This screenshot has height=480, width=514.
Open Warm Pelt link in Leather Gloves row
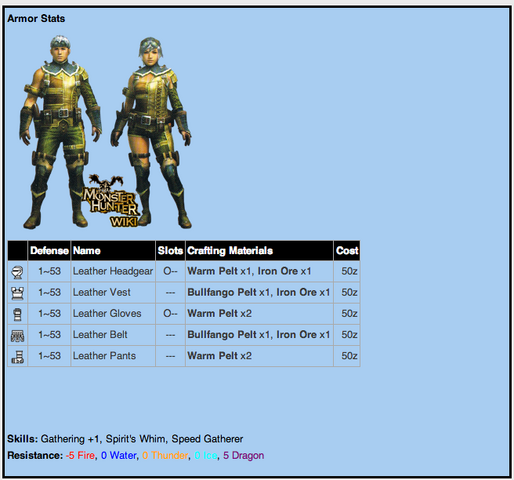[x=212, y=313]
